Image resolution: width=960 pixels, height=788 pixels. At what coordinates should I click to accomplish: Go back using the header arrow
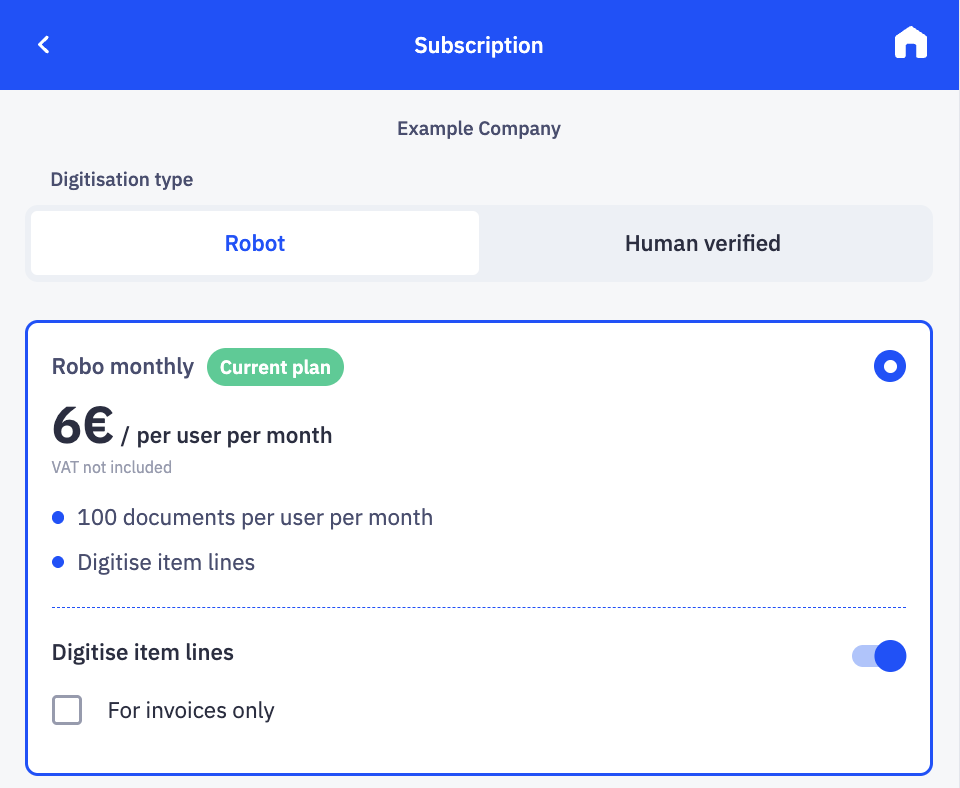click(x=43, y=45)
